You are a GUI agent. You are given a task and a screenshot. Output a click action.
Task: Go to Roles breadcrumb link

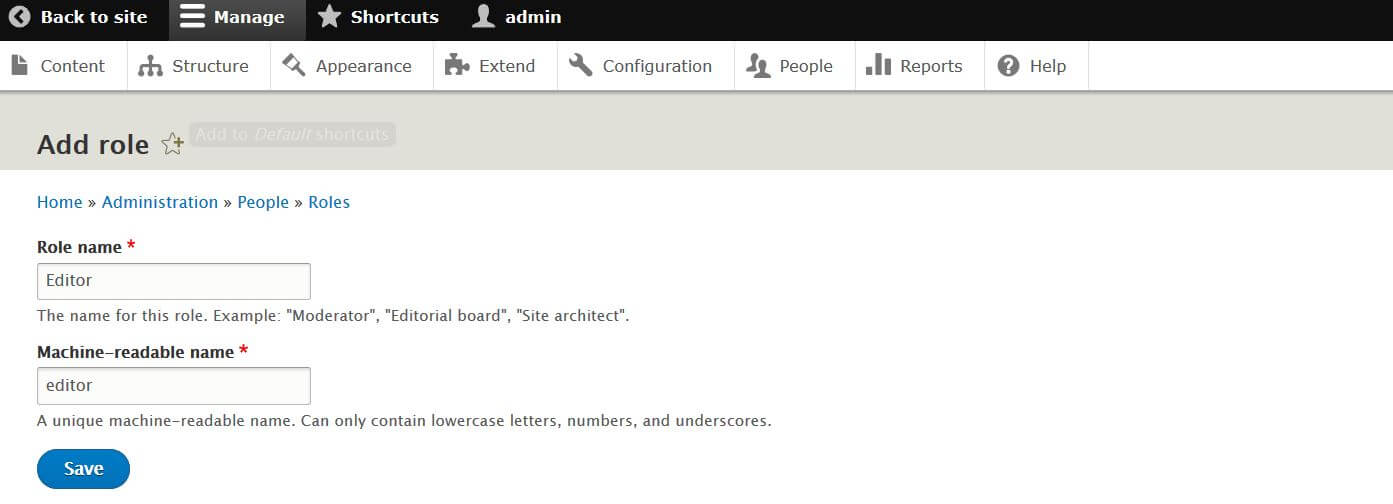coord(329,202)
